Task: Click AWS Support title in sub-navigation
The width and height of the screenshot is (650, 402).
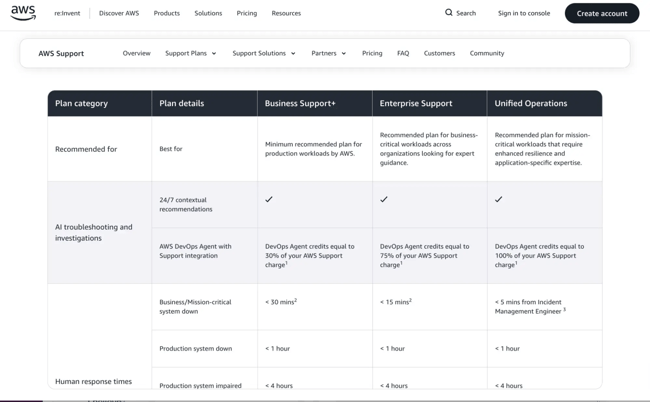Action: click(61, 53)
